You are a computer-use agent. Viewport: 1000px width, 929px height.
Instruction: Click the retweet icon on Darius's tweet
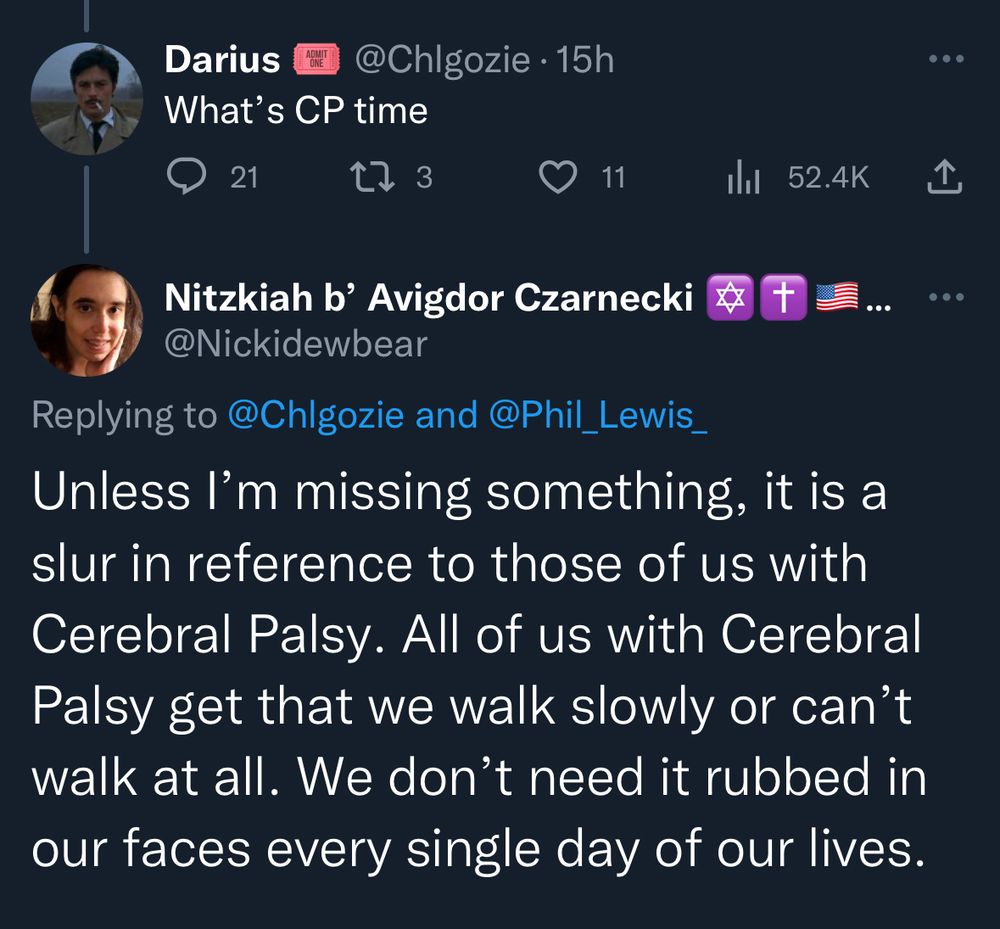(x=374, y=177)
